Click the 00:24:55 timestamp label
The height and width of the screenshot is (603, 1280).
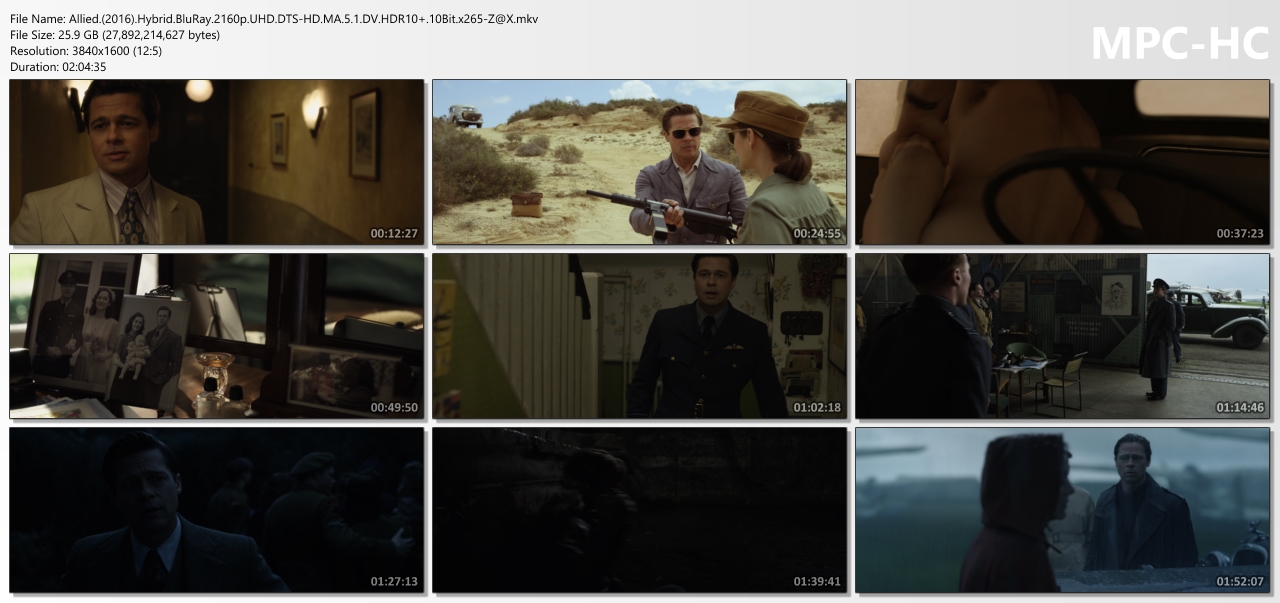point(817,233)
